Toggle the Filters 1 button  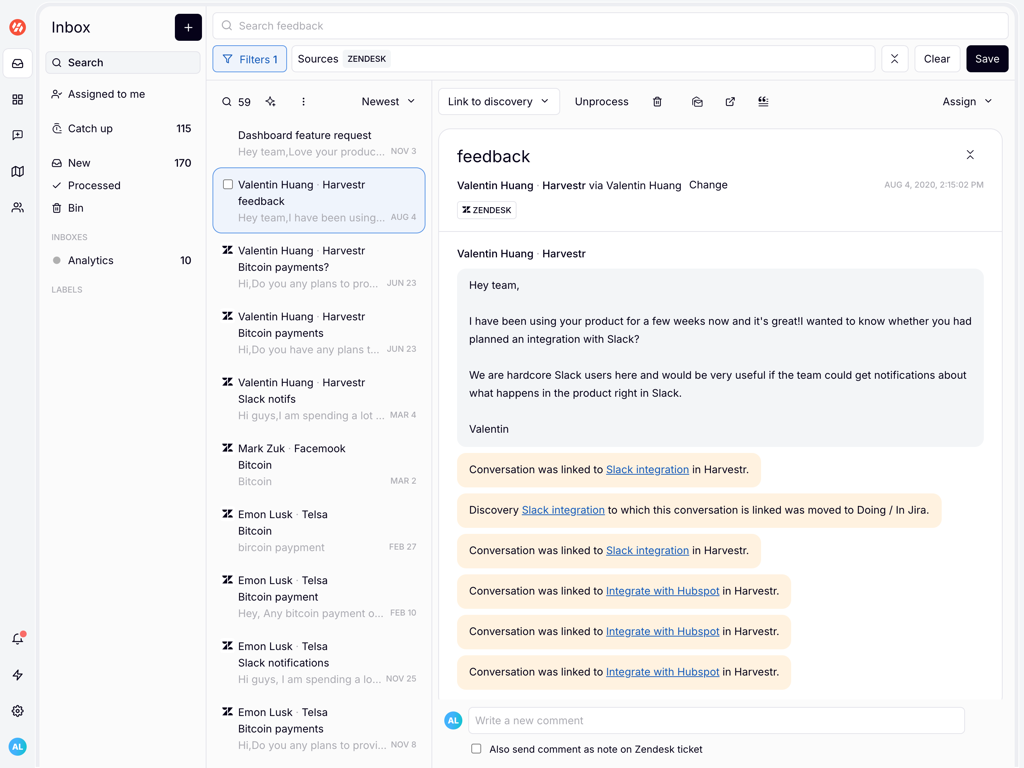pos(249,59)
